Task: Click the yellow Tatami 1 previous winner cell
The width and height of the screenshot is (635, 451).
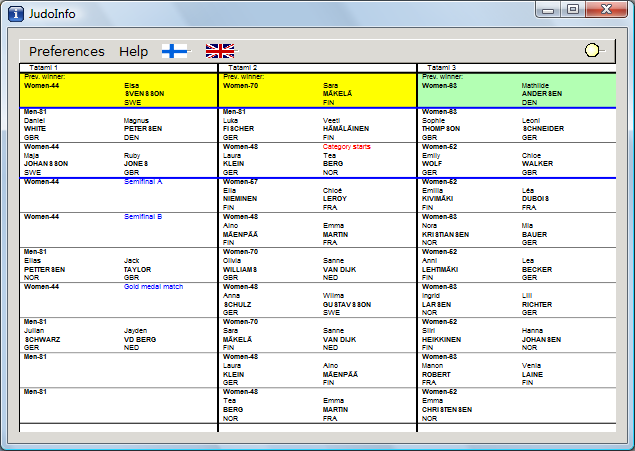Action: coord(119,90)
